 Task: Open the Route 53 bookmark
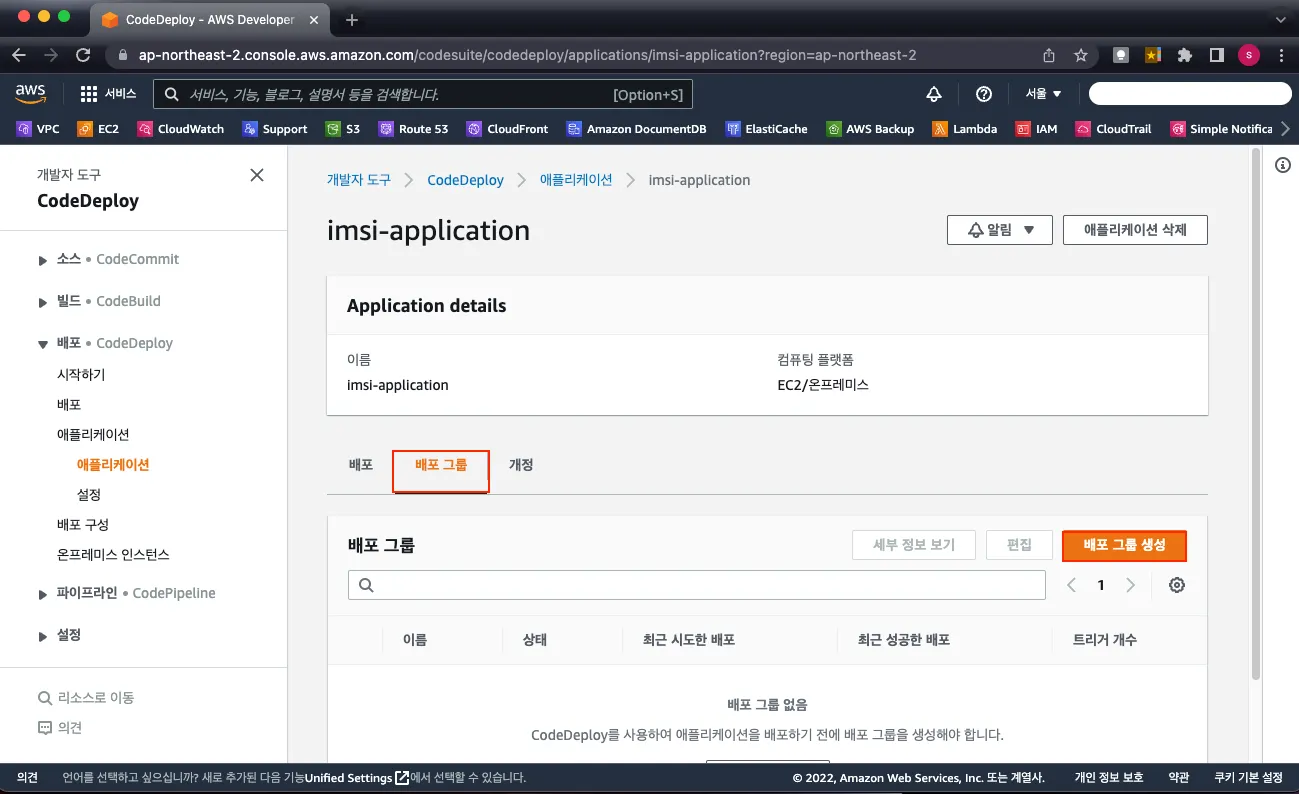(413, 129)
